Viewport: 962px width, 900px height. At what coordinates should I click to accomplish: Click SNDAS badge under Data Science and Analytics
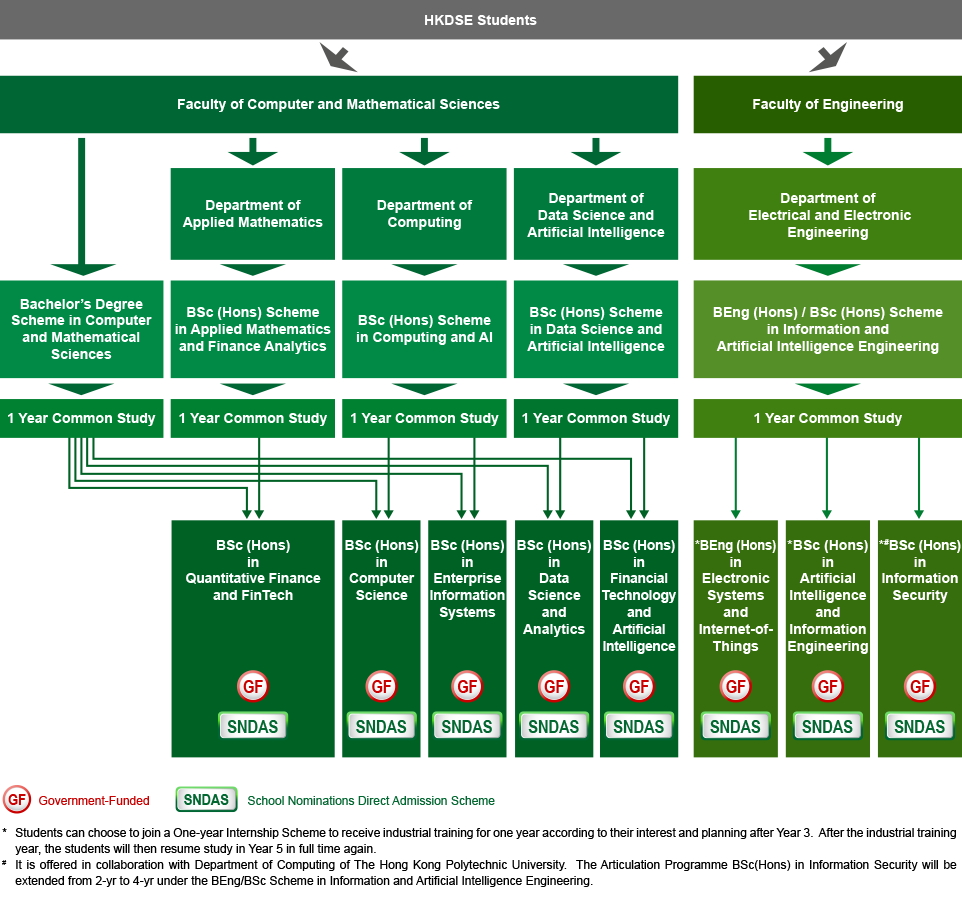pyautogui.click(x=553, y=726)
